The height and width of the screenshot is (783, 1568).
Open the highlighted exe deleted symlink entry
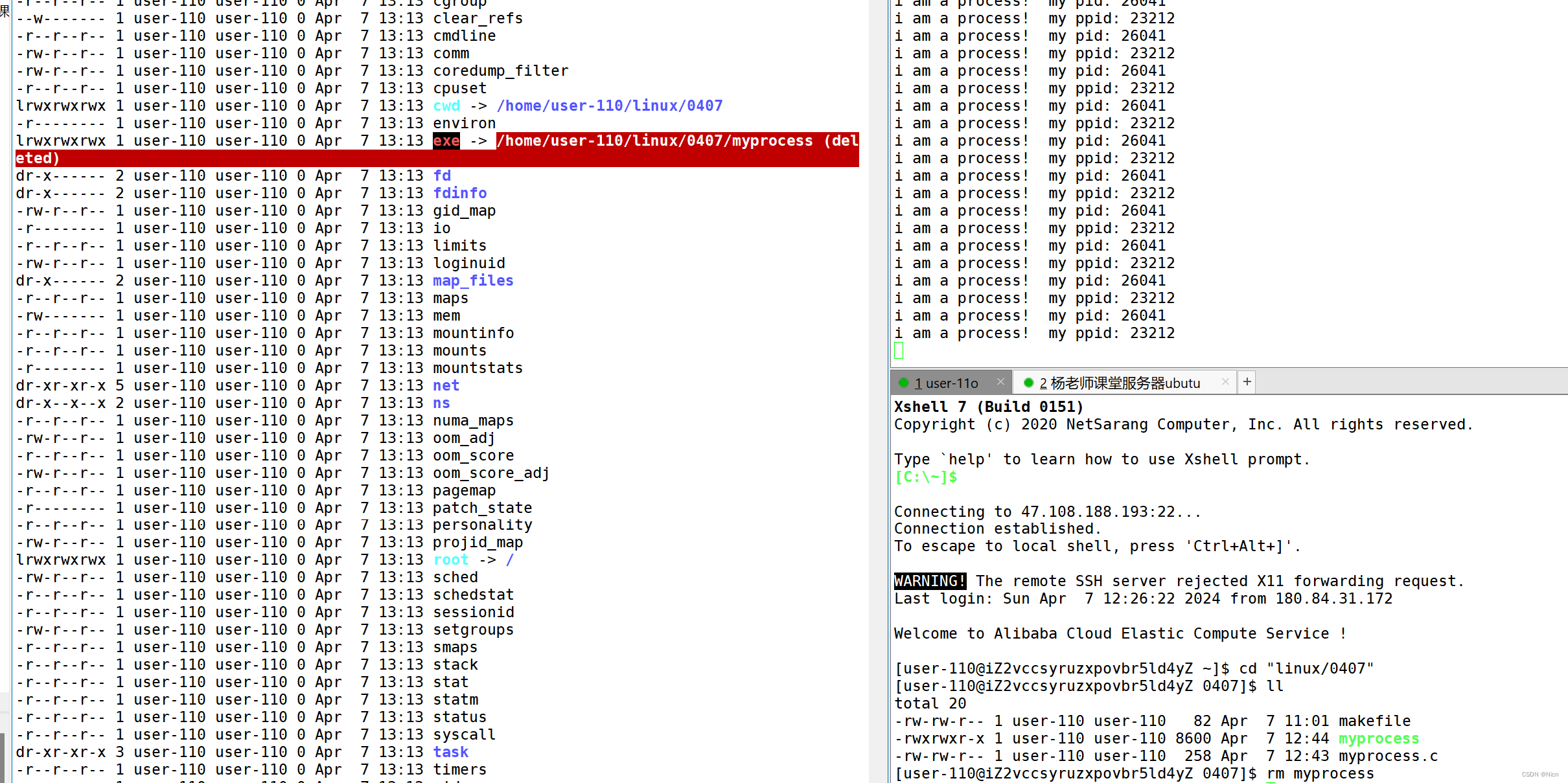(446, 141)
